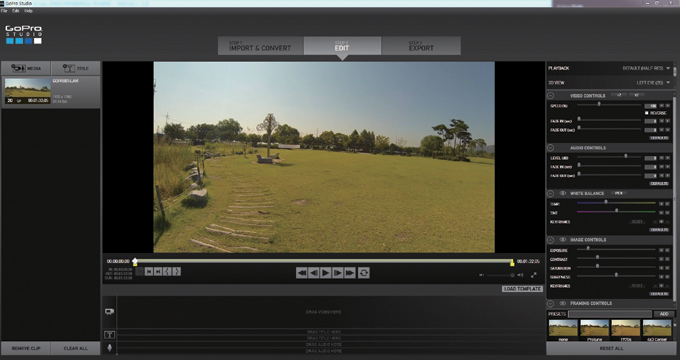Click the audio track microphone icon

click(x=109, y=347)
